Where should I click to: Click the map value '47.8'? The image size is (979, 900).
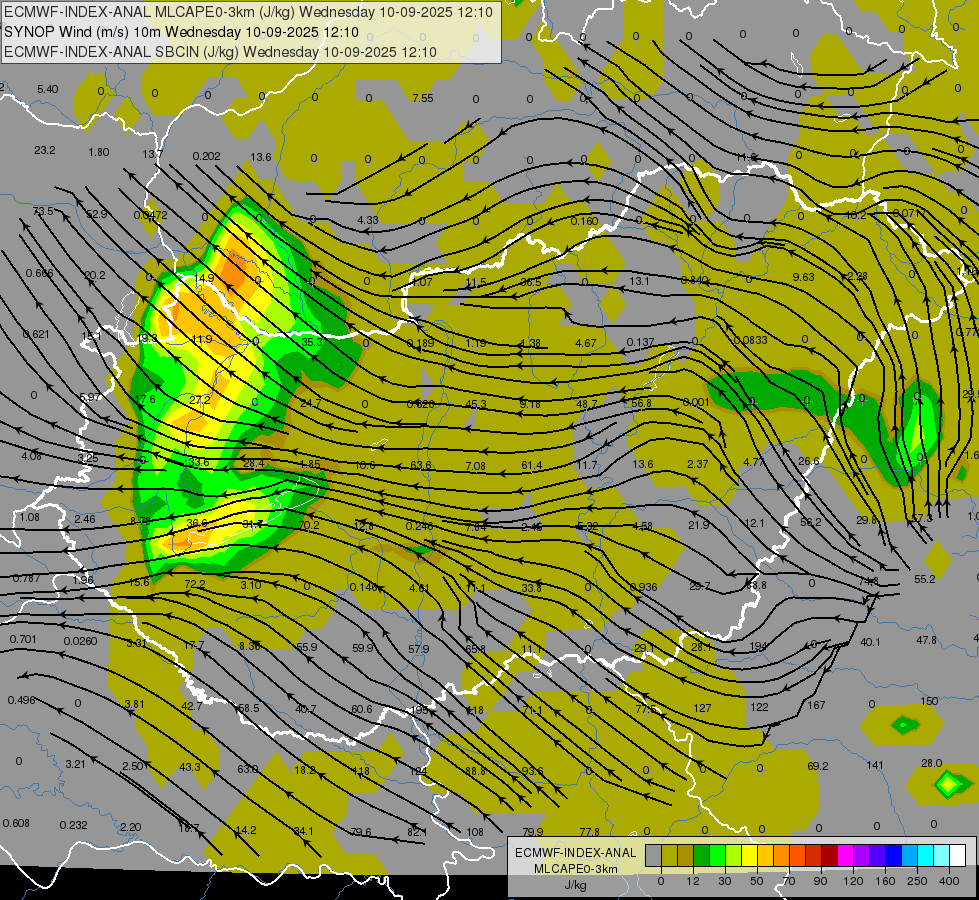[x=927, y=640]
